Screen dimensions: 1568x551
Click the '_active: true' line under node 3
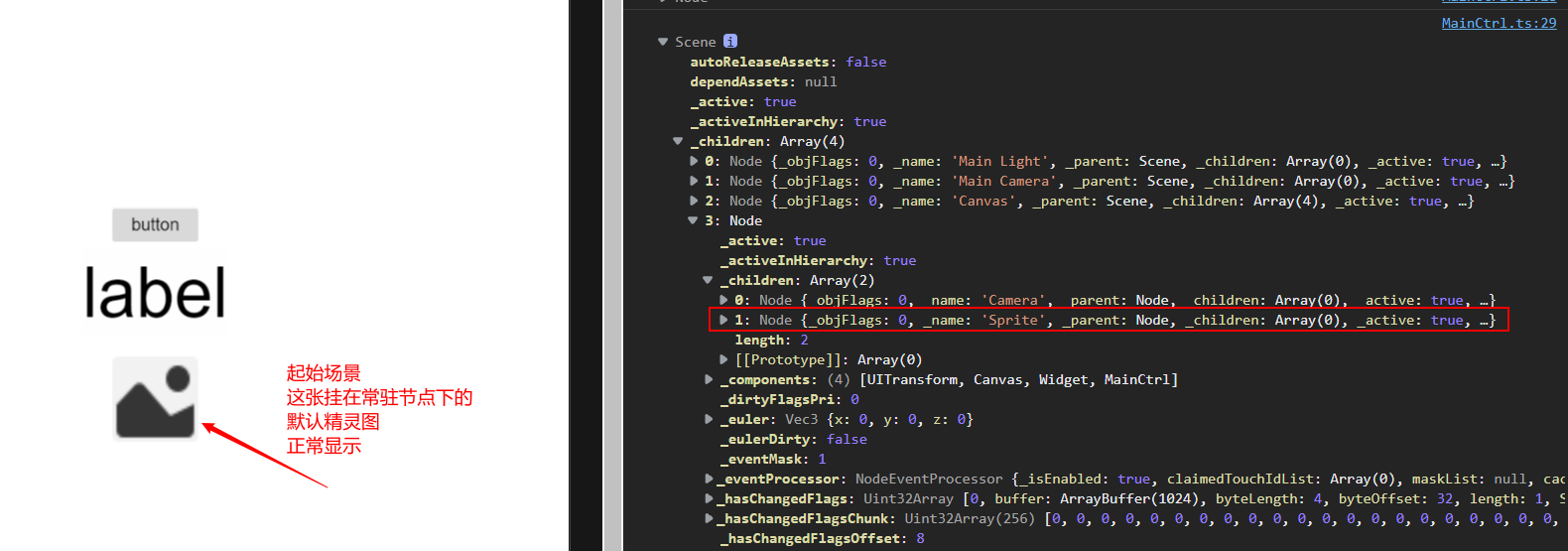tap(772, 240)
